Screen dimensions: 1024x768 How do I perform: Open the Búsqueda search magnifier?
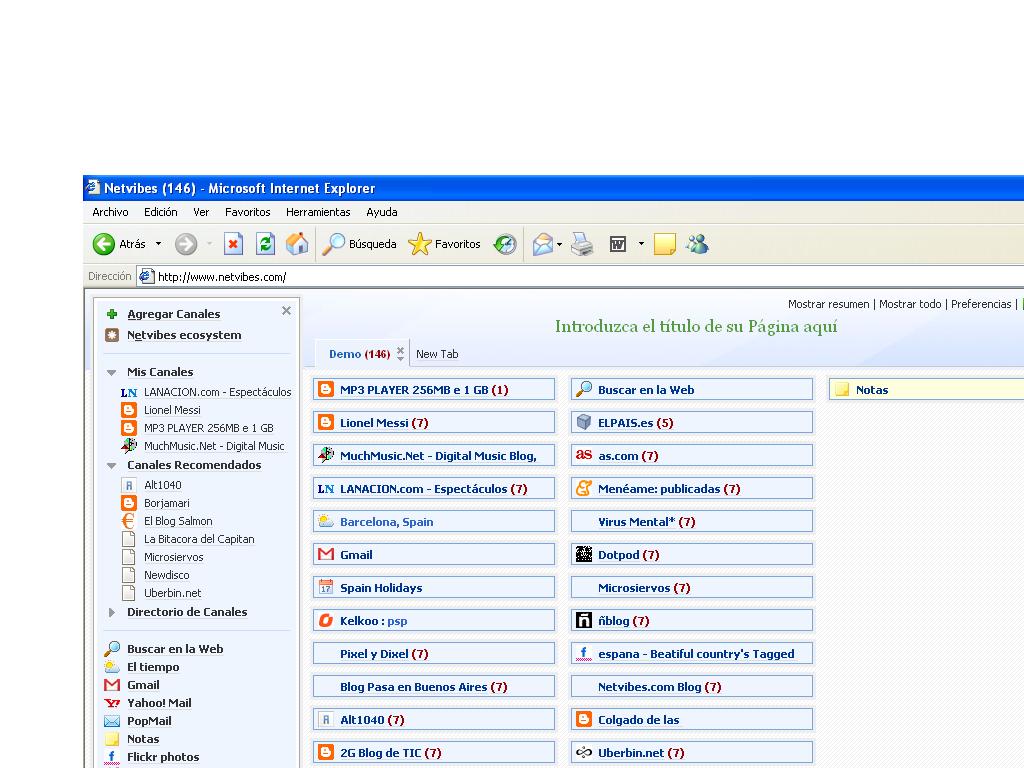[359, 244]
